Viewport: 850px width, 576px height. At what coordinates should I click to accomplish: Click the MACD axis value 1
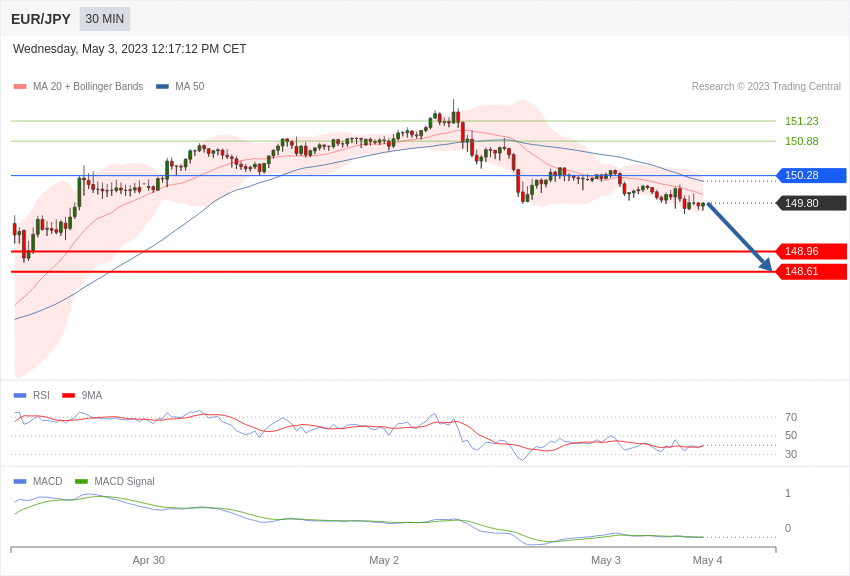[x=788, y=493]
